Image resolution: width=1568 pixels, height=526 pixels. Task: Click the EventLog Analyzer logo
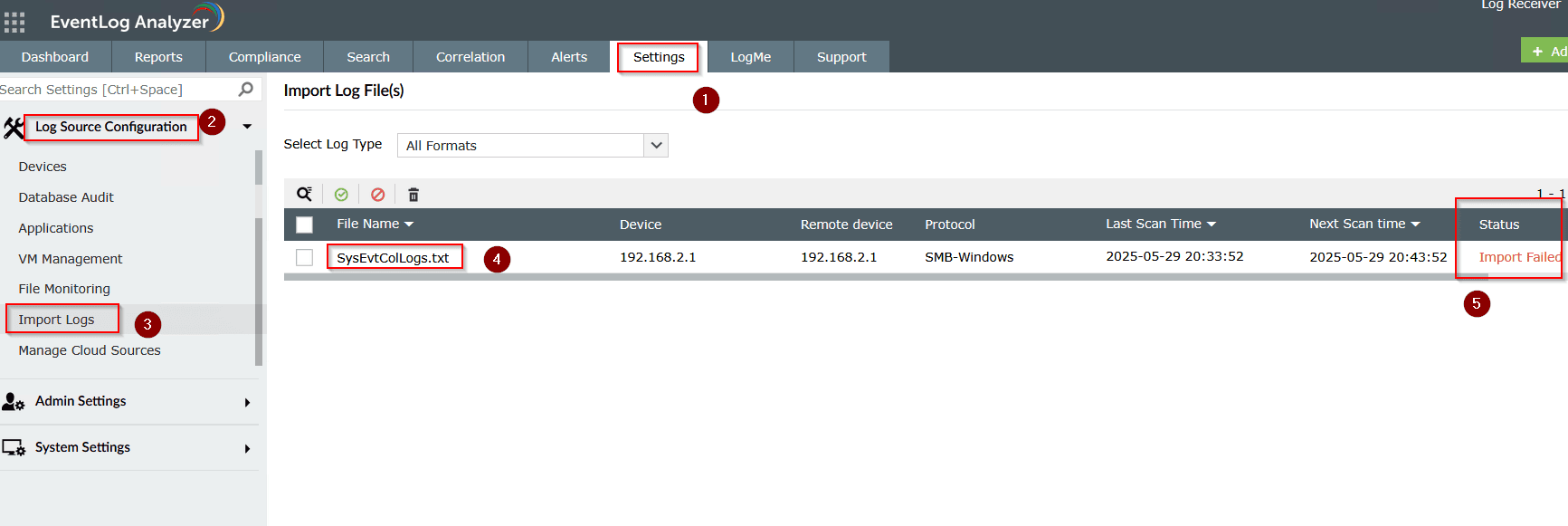[x=137, y=20]
